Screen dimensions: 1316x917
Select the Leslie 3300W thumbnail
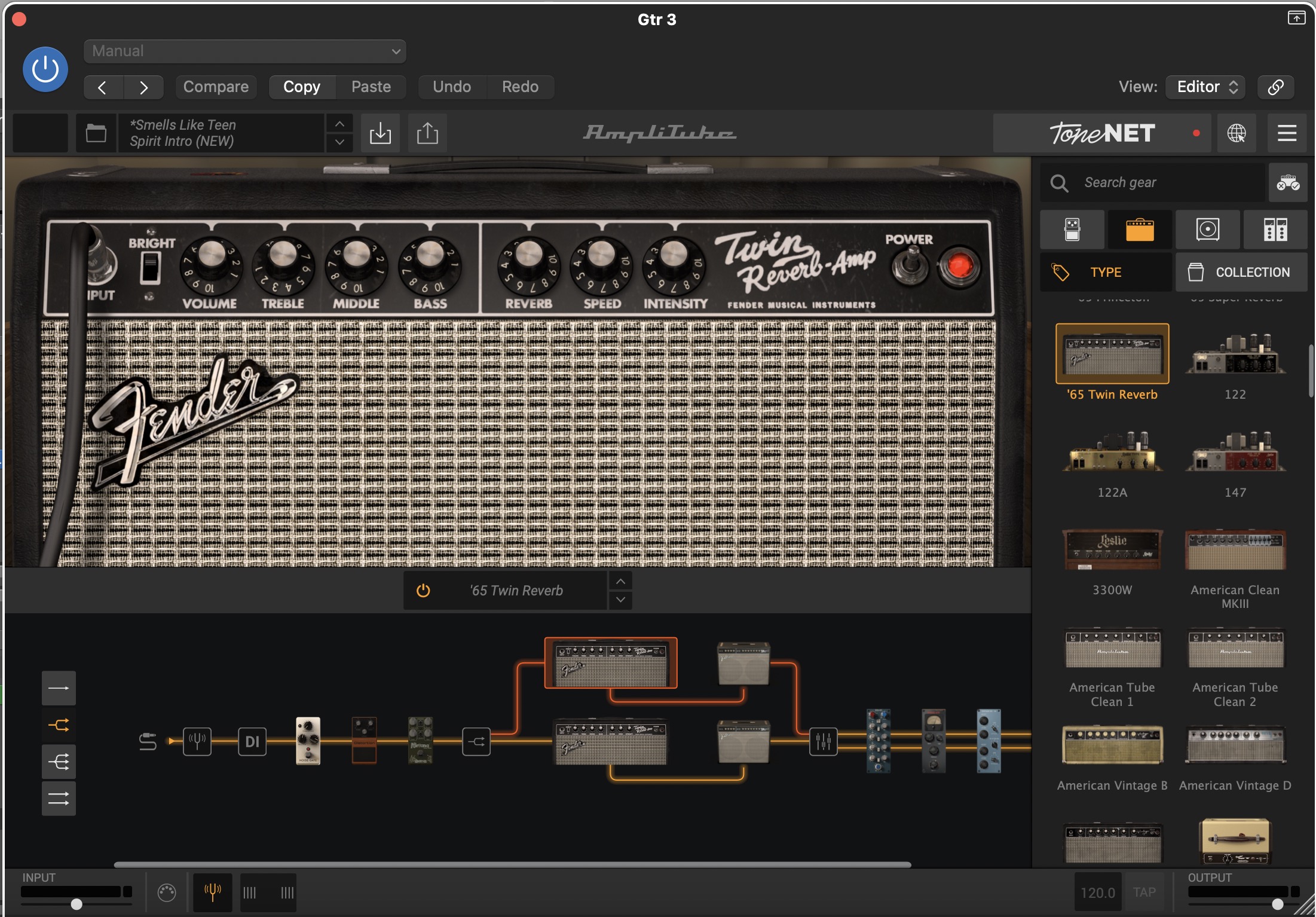[x=1112, y=549]
